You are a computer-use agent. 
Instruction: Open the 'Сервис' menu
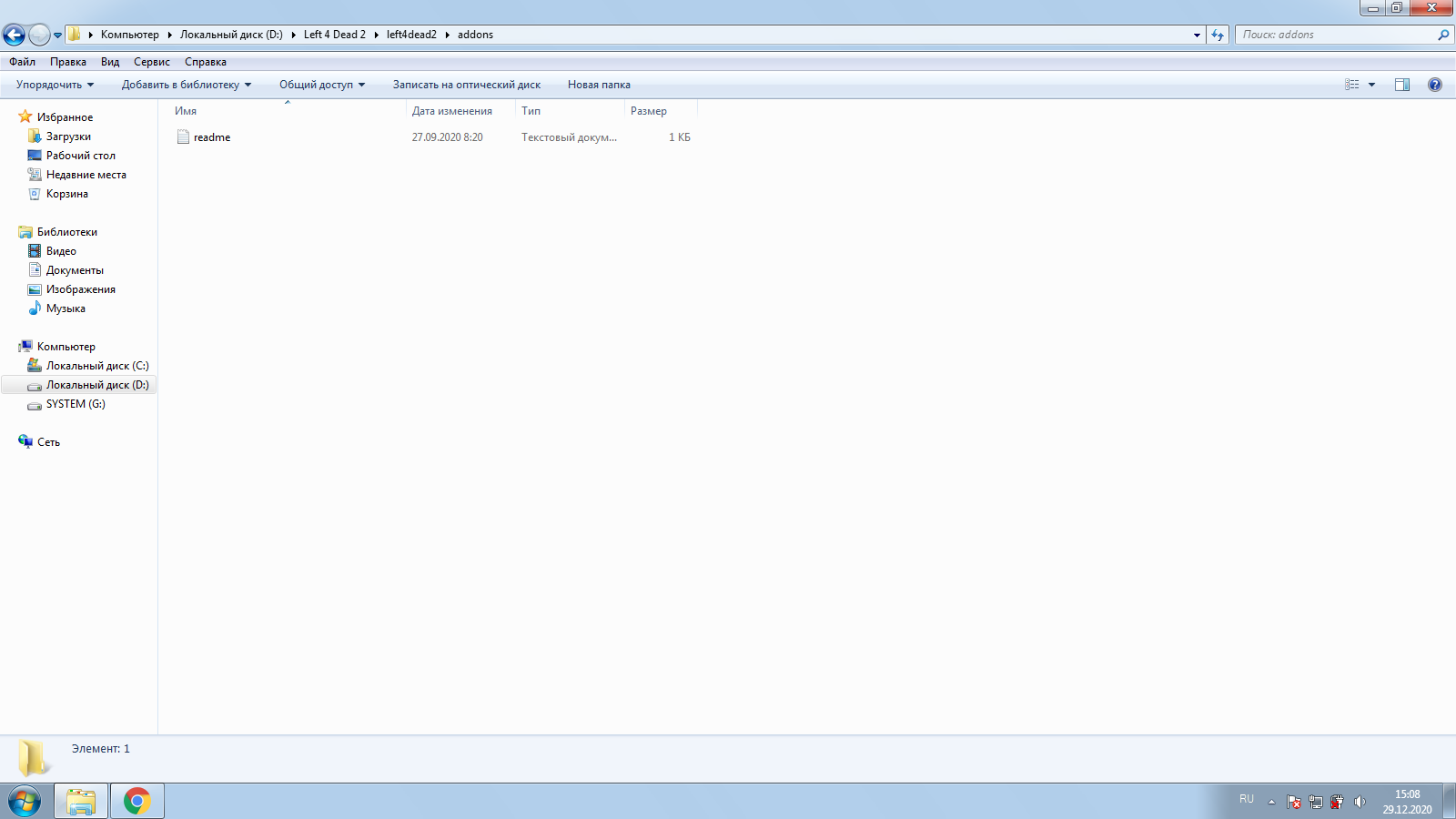152,62
